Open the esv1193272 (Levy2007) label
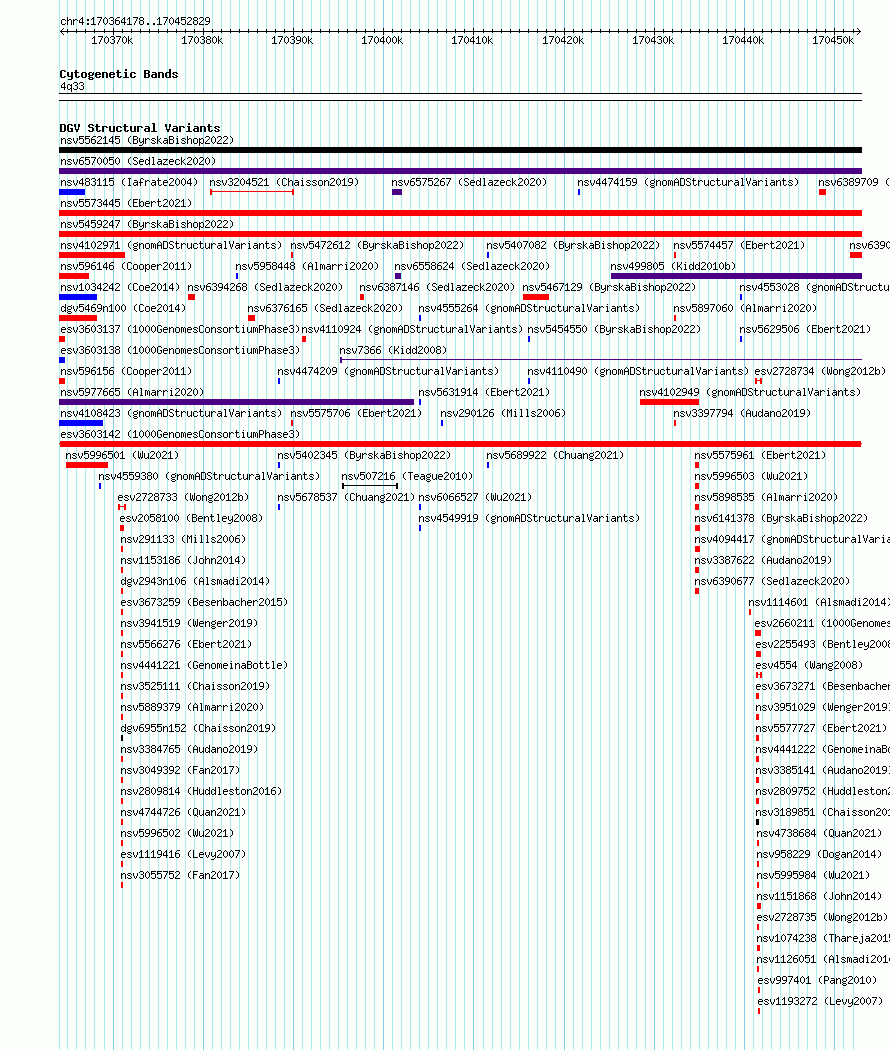 (820, 1001)
